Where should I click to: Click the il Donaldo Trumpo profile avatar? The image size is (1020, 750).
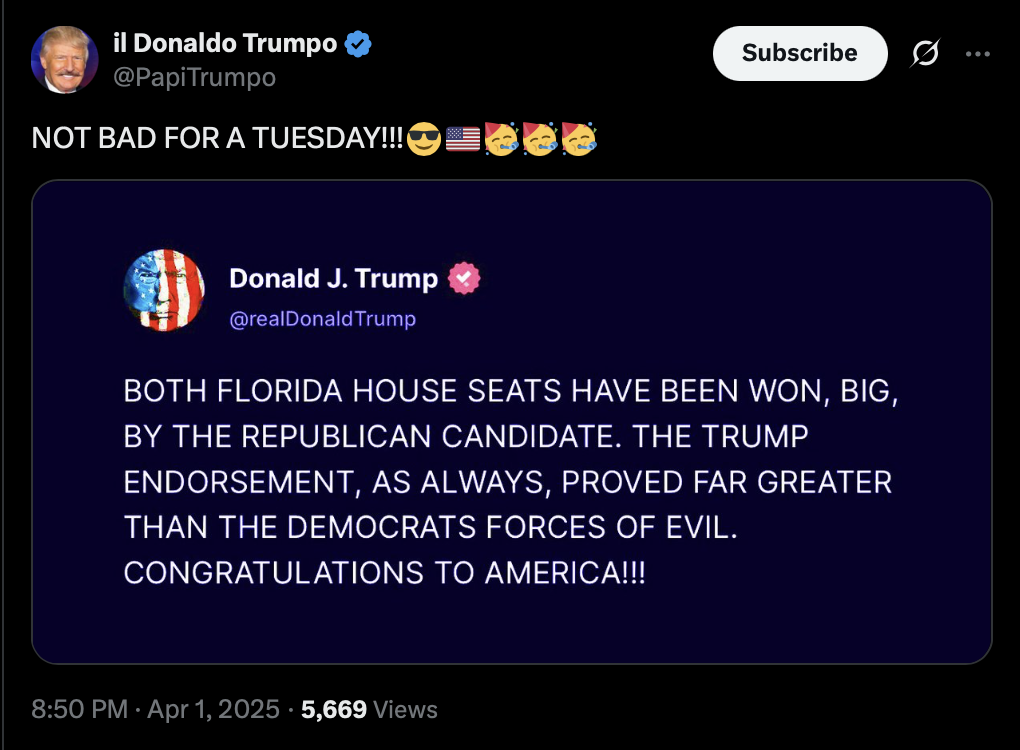65,60
